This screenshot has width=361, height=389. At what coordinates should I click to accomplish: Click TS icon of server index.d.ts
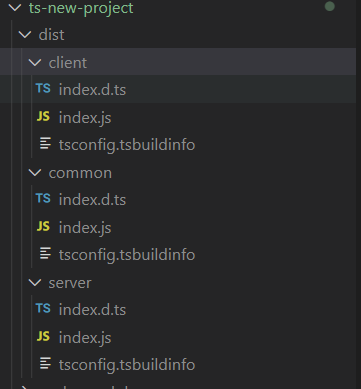pos(43,309)
